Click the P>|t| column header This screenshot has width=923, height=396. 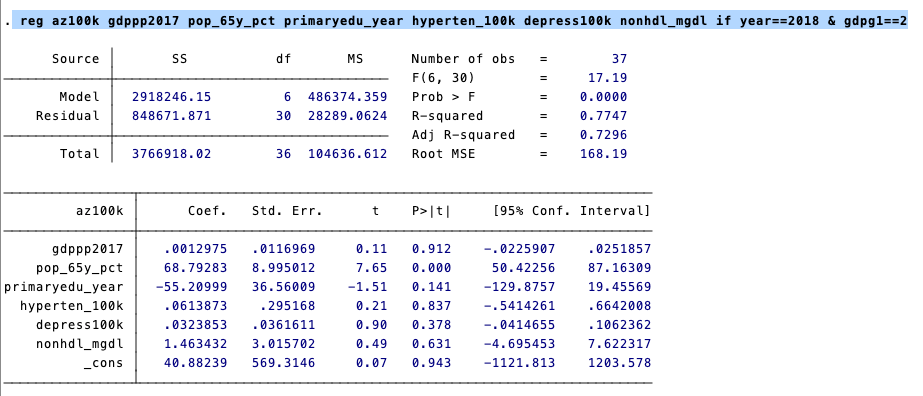click(431, 211)
